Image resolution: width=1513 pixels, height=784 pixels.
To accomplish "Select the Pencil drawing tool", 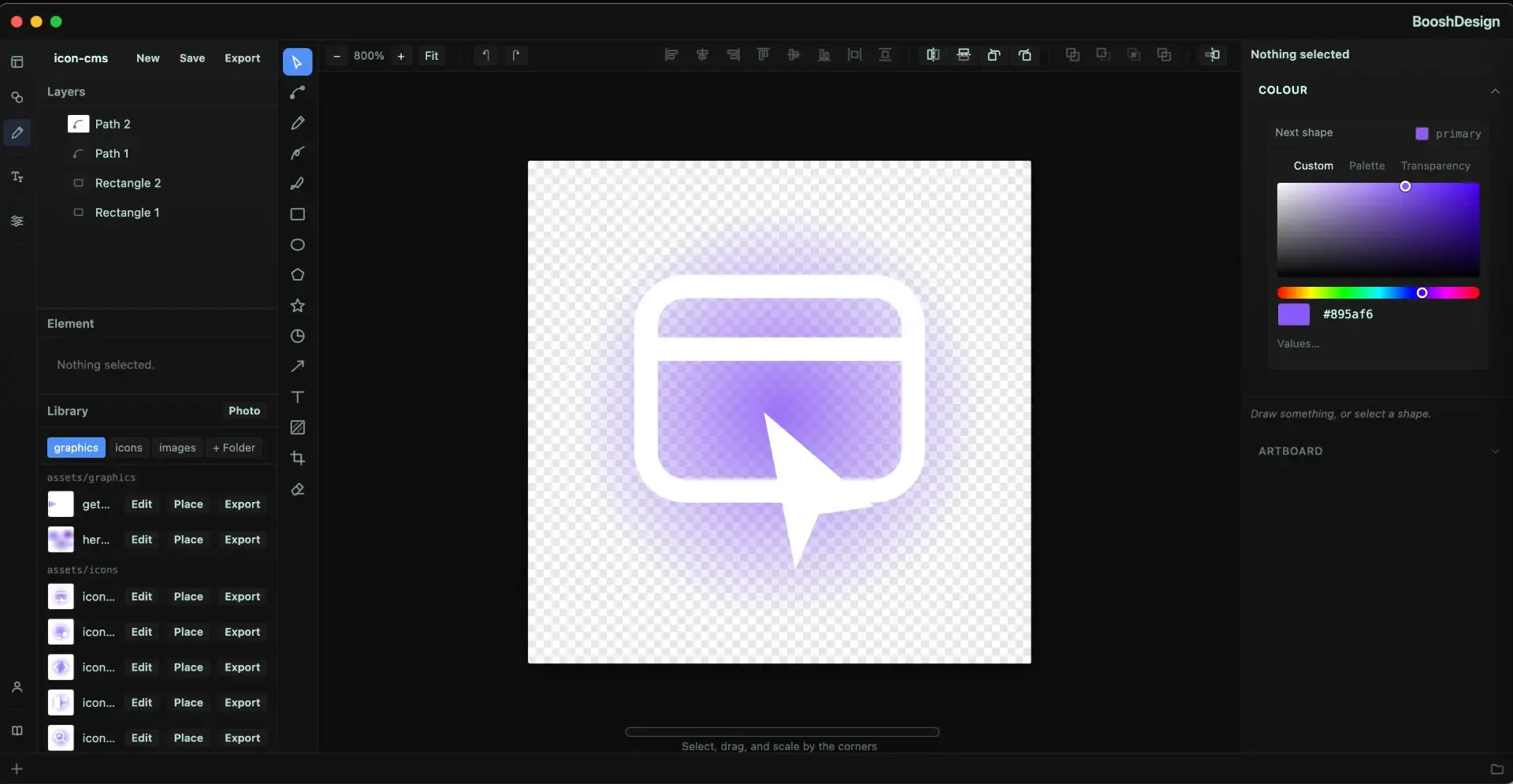I will click(x=297, y=123).
